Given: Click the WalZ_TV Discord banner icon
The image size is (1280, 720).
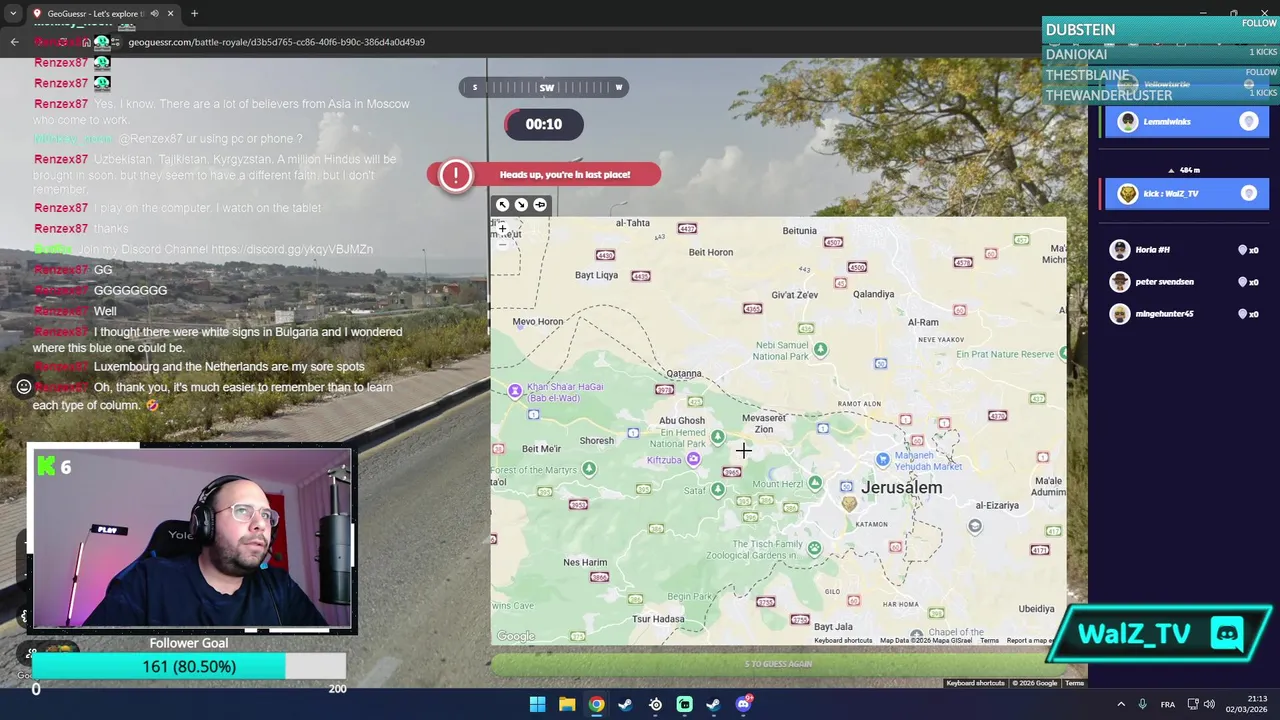Looking at the screenshot, I should click(x=1227, y=633).
